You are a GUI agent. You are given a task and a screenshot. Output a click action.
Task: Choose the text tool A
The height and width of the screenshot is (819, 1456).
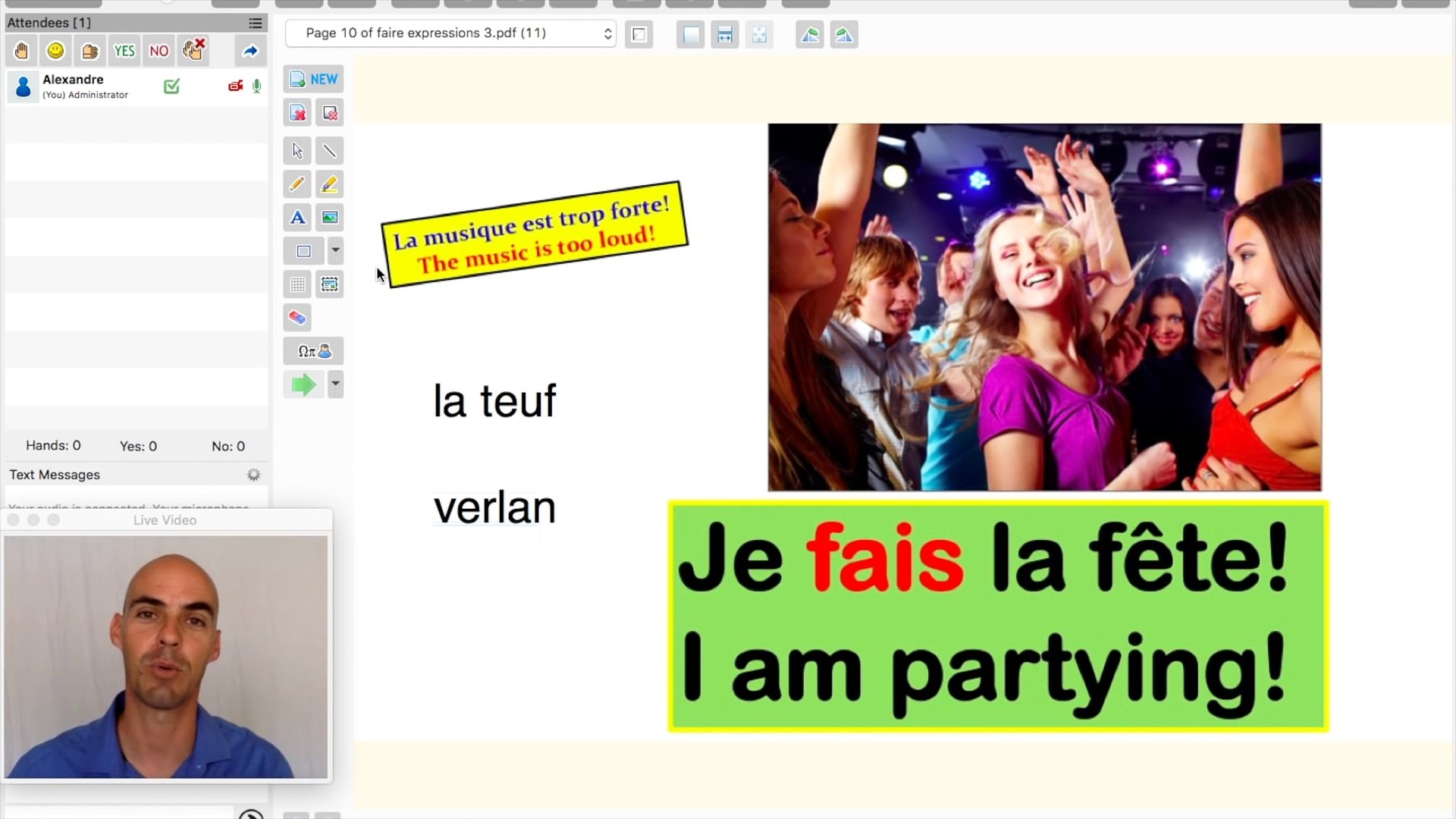(x=297, y=218)
